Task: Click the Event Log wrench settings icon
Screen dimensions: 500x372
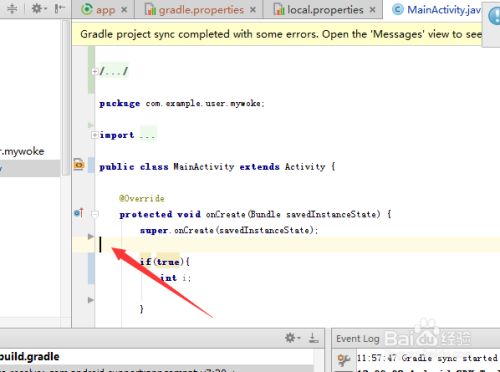Action: [x=343, y=359]
